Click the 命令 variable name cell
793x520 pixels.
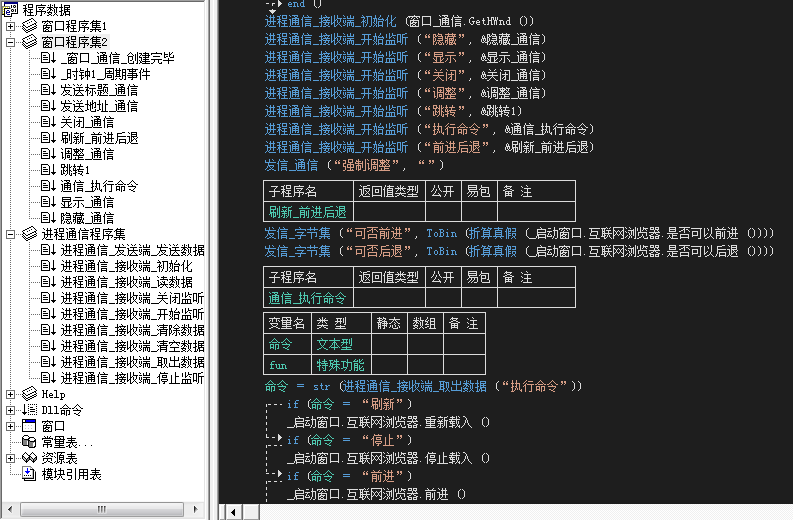tap(287, 344)
